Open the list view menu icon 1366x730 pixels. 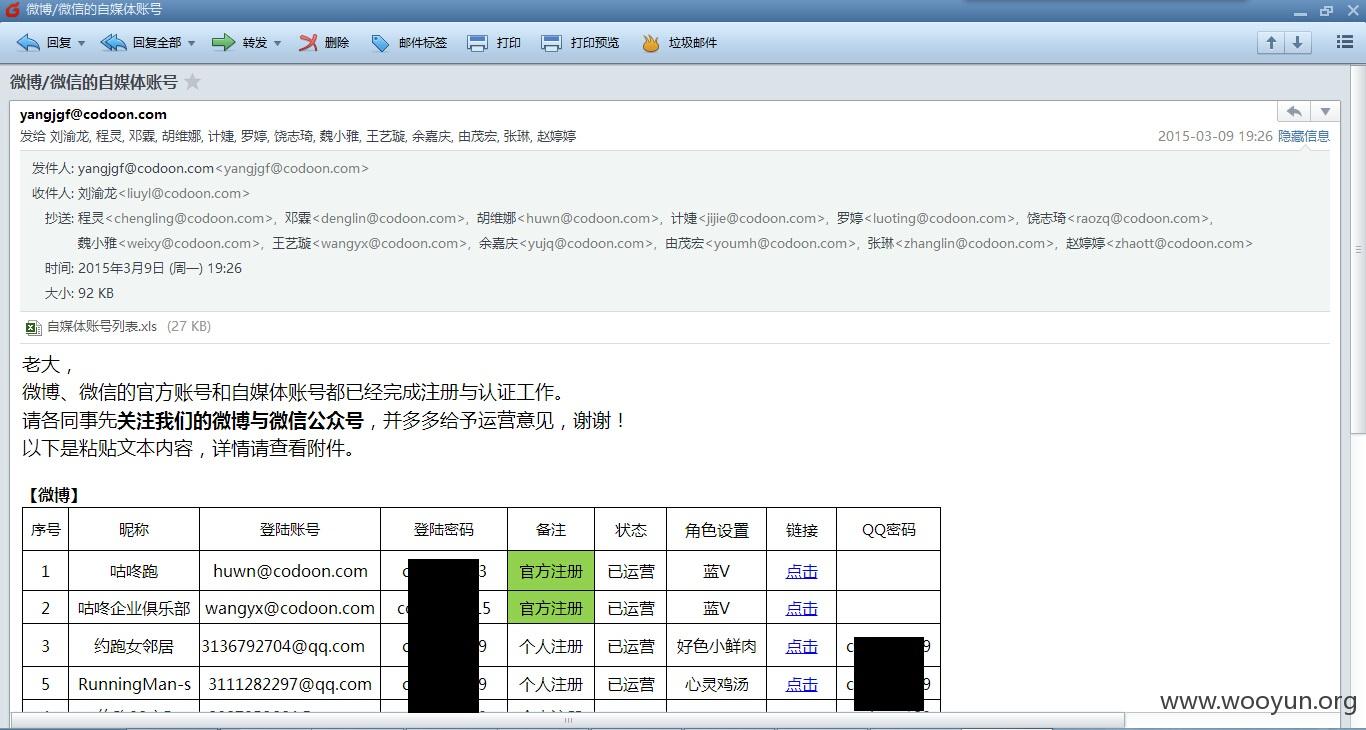[x=1345, y=42]
